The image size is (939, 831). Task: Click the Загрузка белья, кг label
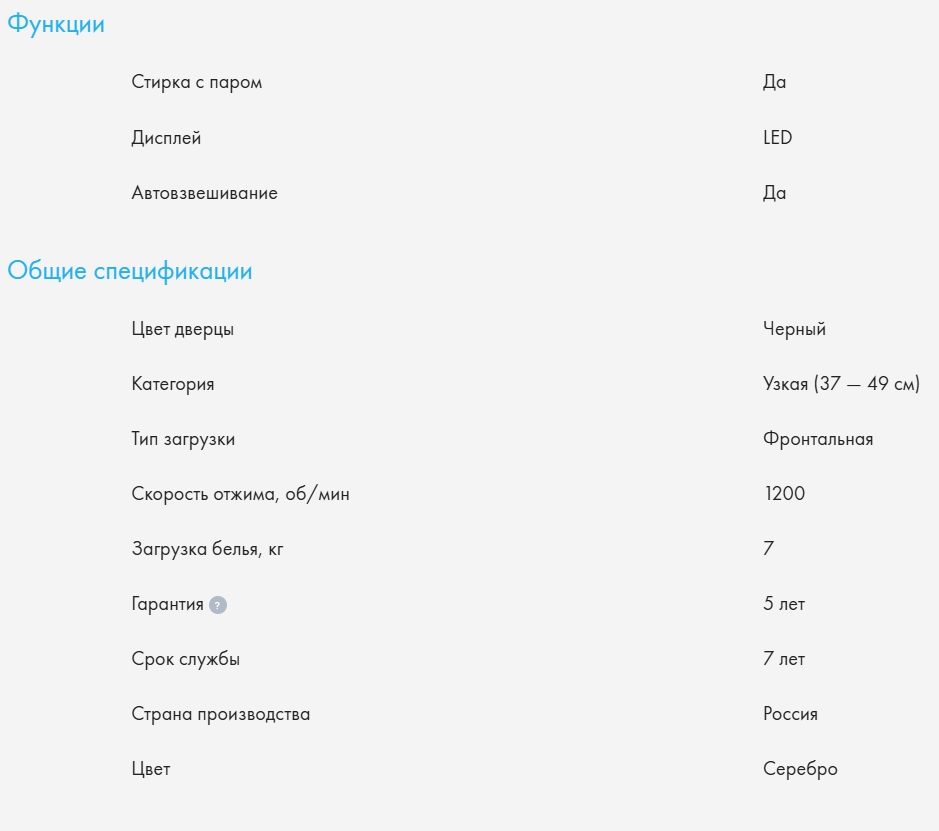208,549
